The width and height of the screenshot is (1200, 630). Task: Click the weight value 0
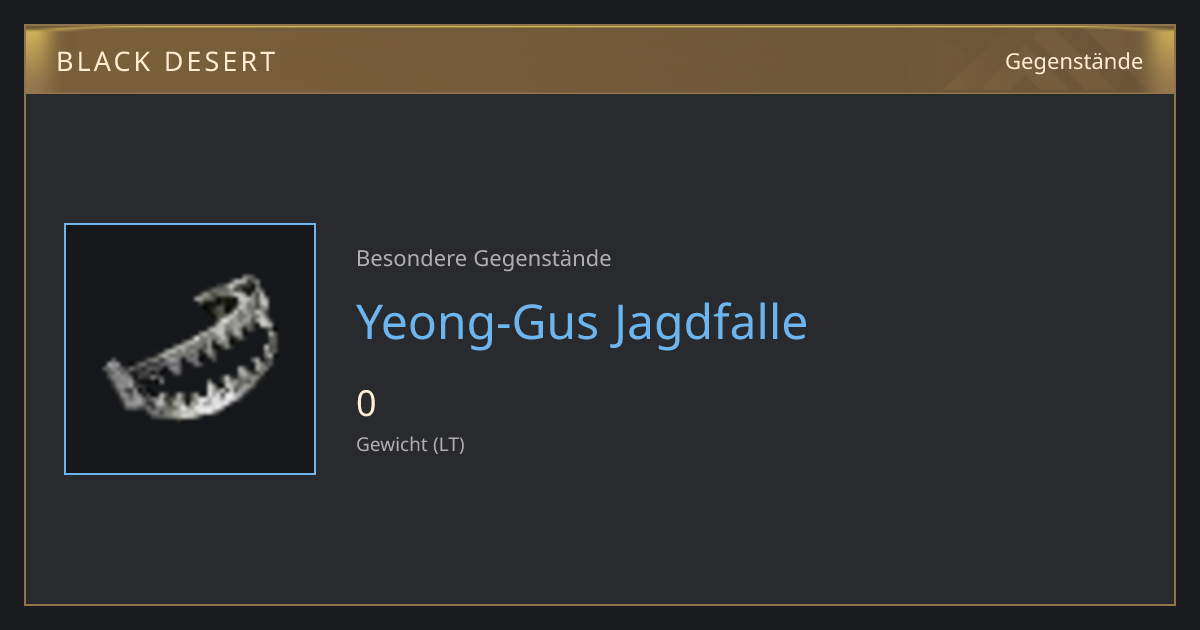point(366,404)
